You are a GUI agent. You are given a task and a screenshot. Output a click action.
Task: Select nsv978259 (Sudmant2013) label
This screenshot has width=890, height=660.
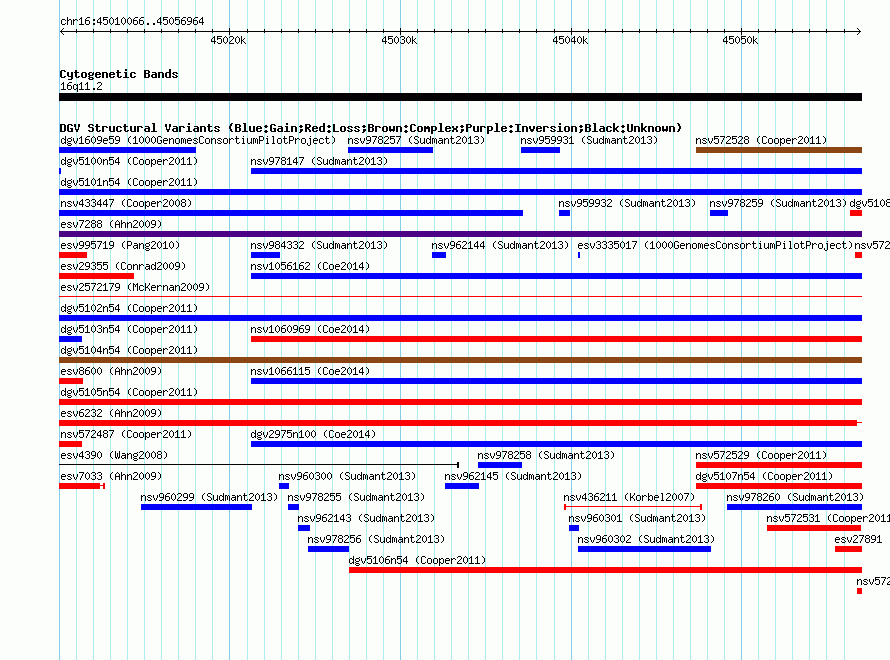(778, 203)
